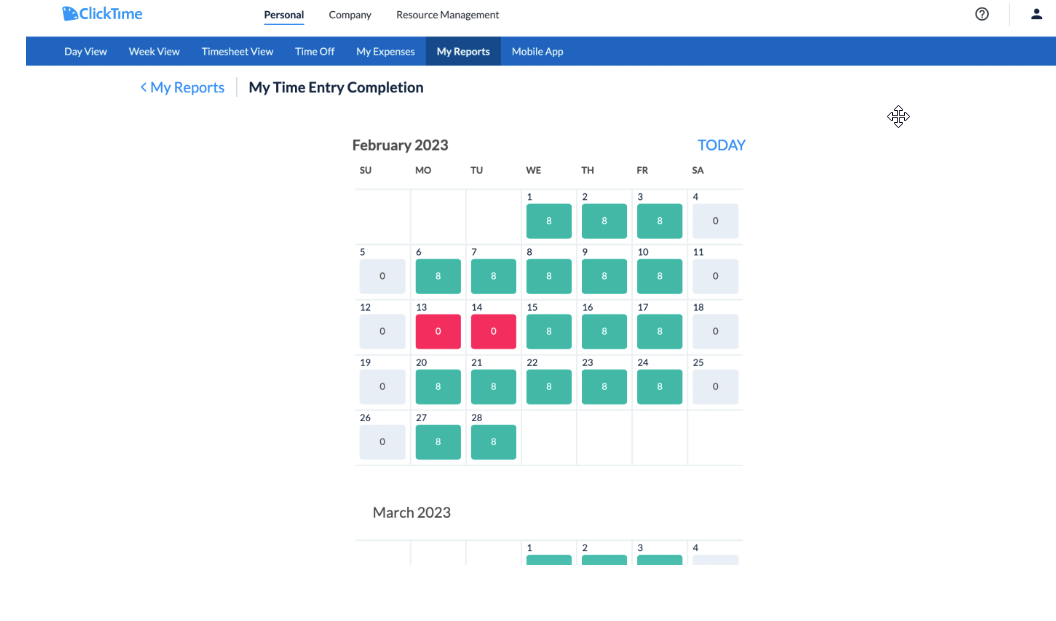Open My Expenses
Screen dimensions: 1056x621
click(x=385, y=50)
